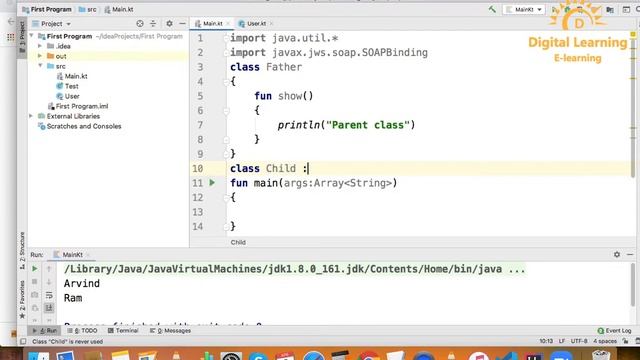Click the apps grid icon at far left
Image resolution: width=640 pixels, height=360 pixels.
click(11, 38)
